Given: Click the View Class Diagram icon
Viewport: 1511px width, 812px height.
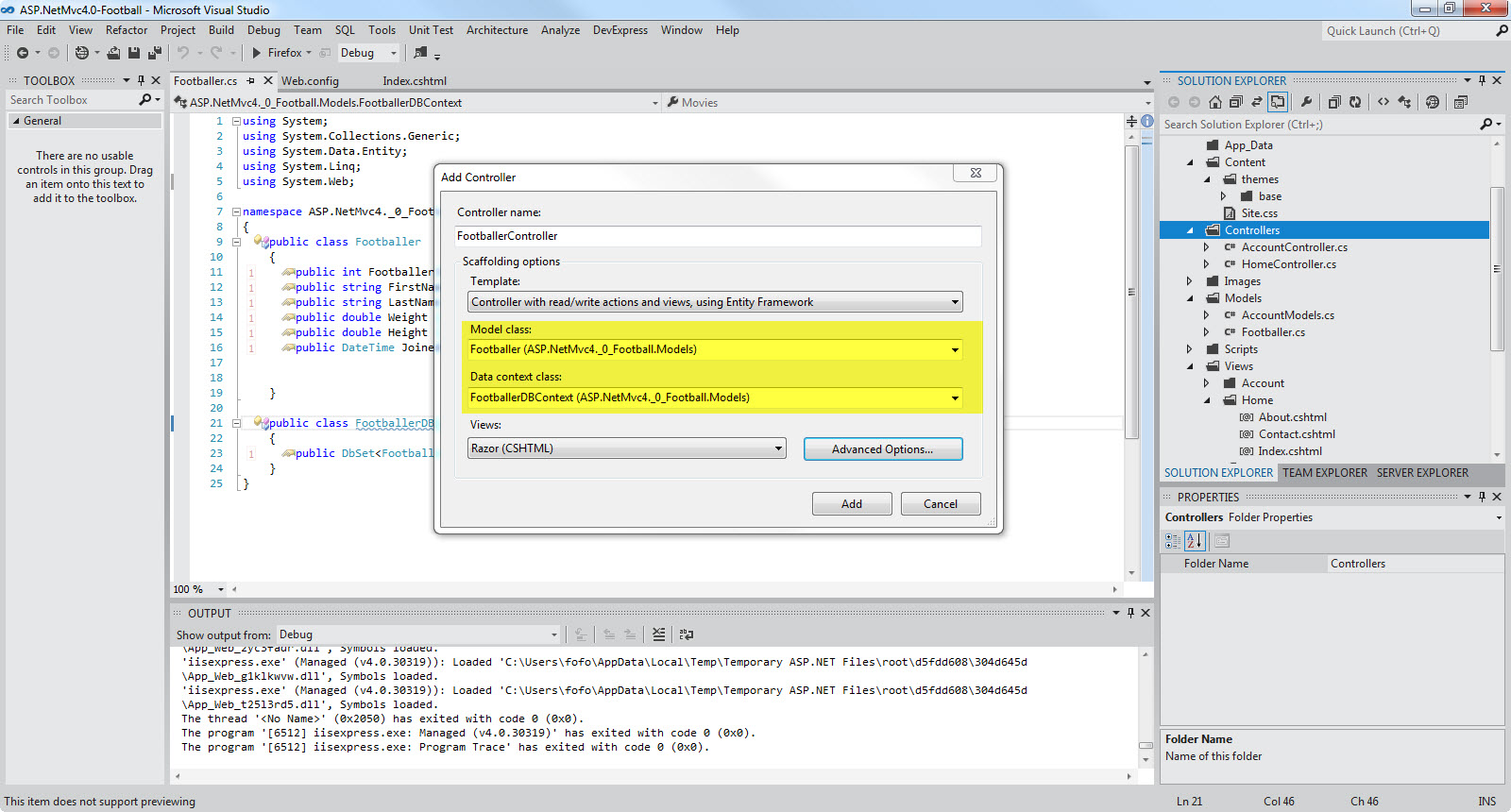Looking at the screenshot, I should point(1405,102).
